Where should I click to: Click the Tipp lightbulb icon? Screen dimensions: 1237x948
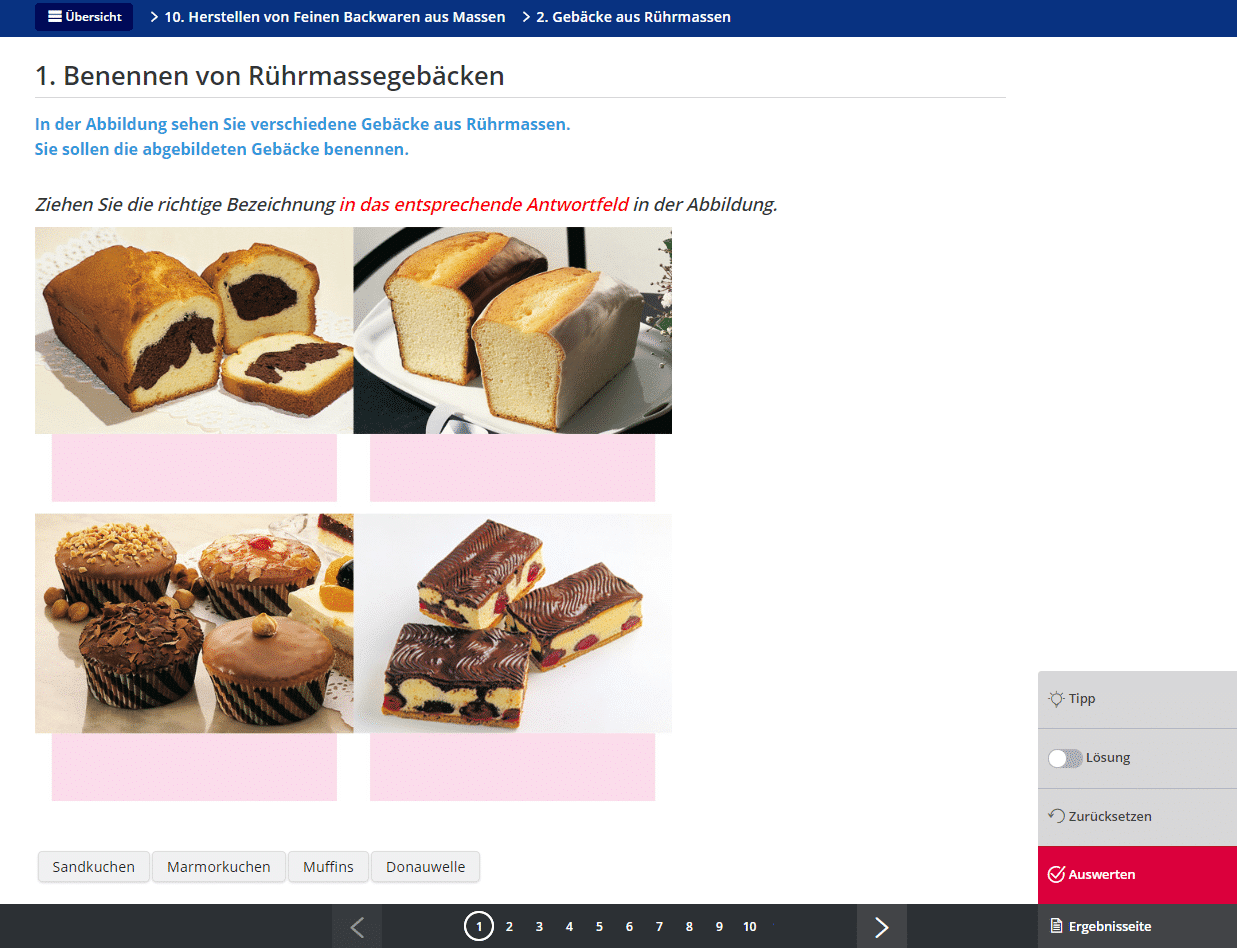(1056, 699)
